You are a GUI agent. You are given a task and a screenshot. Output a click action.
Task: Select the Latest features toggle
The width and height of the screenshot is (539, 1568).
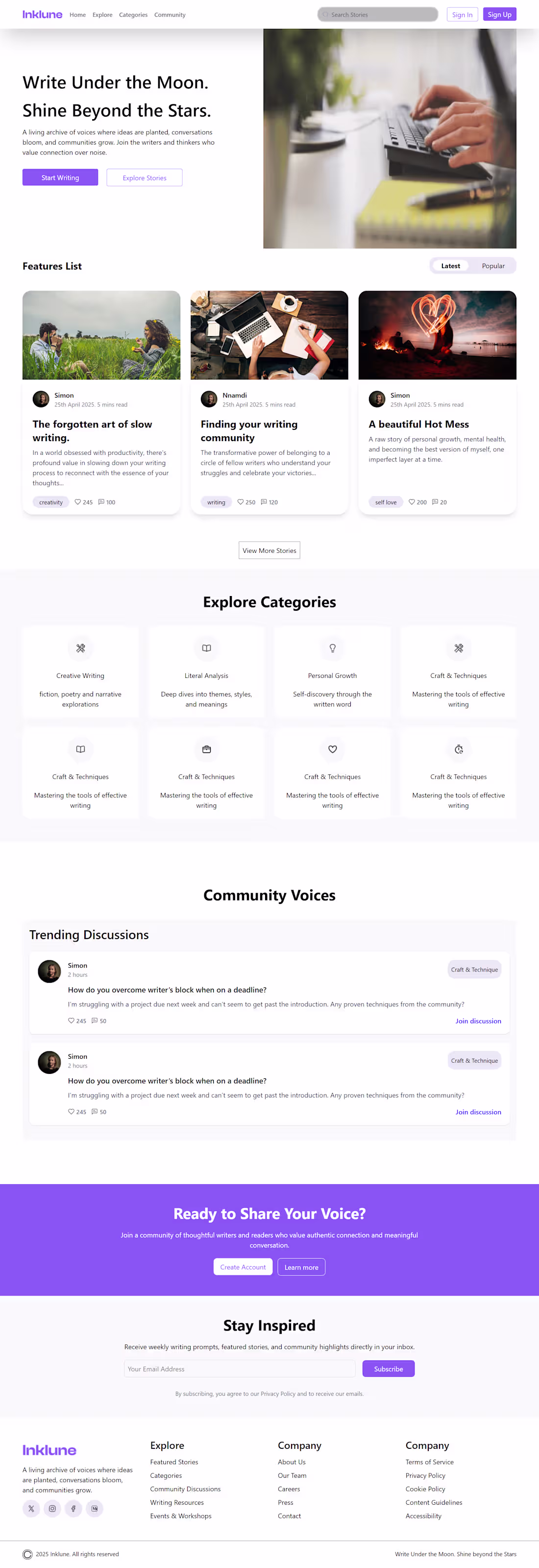pos(450,266)
